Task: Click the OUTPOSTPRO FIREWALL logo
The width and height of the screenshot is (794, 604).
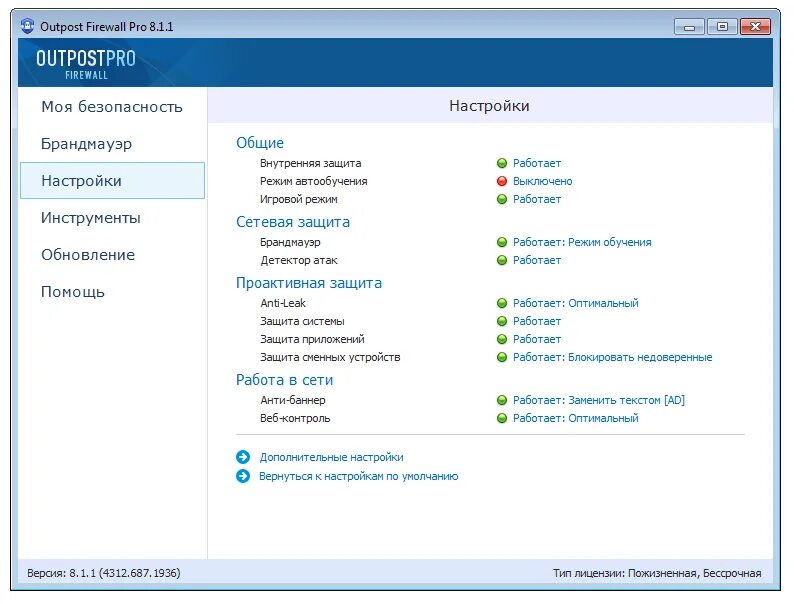Action: tap(86, 64)
